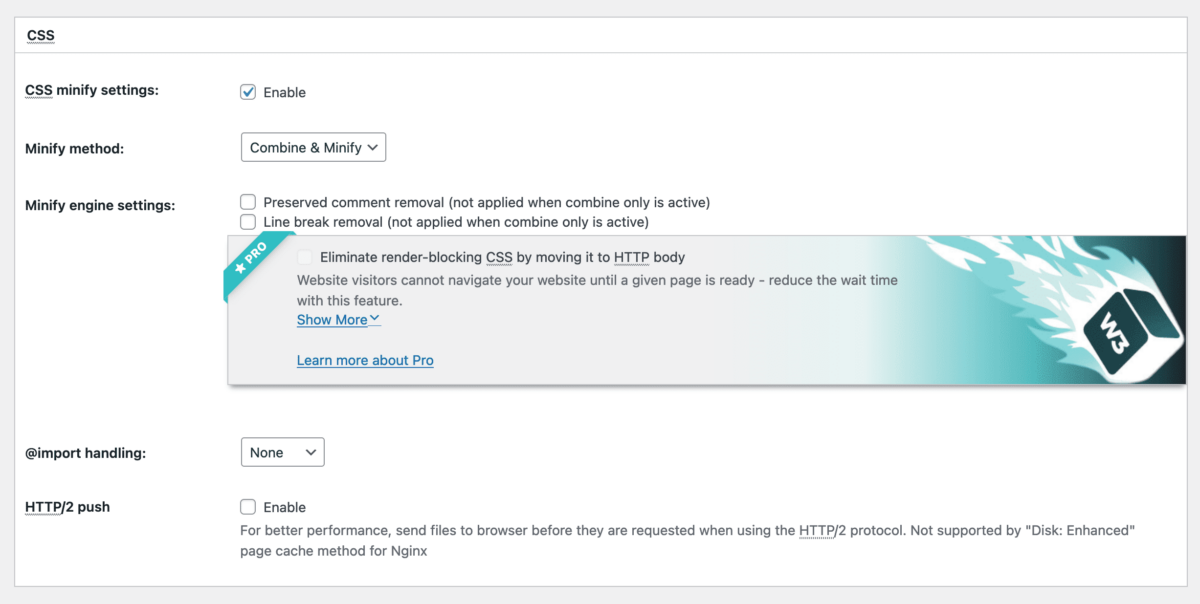Check the Line break removal option
Image resolution: width=1200 pixels, height=604 pixels.
point(247,221)
